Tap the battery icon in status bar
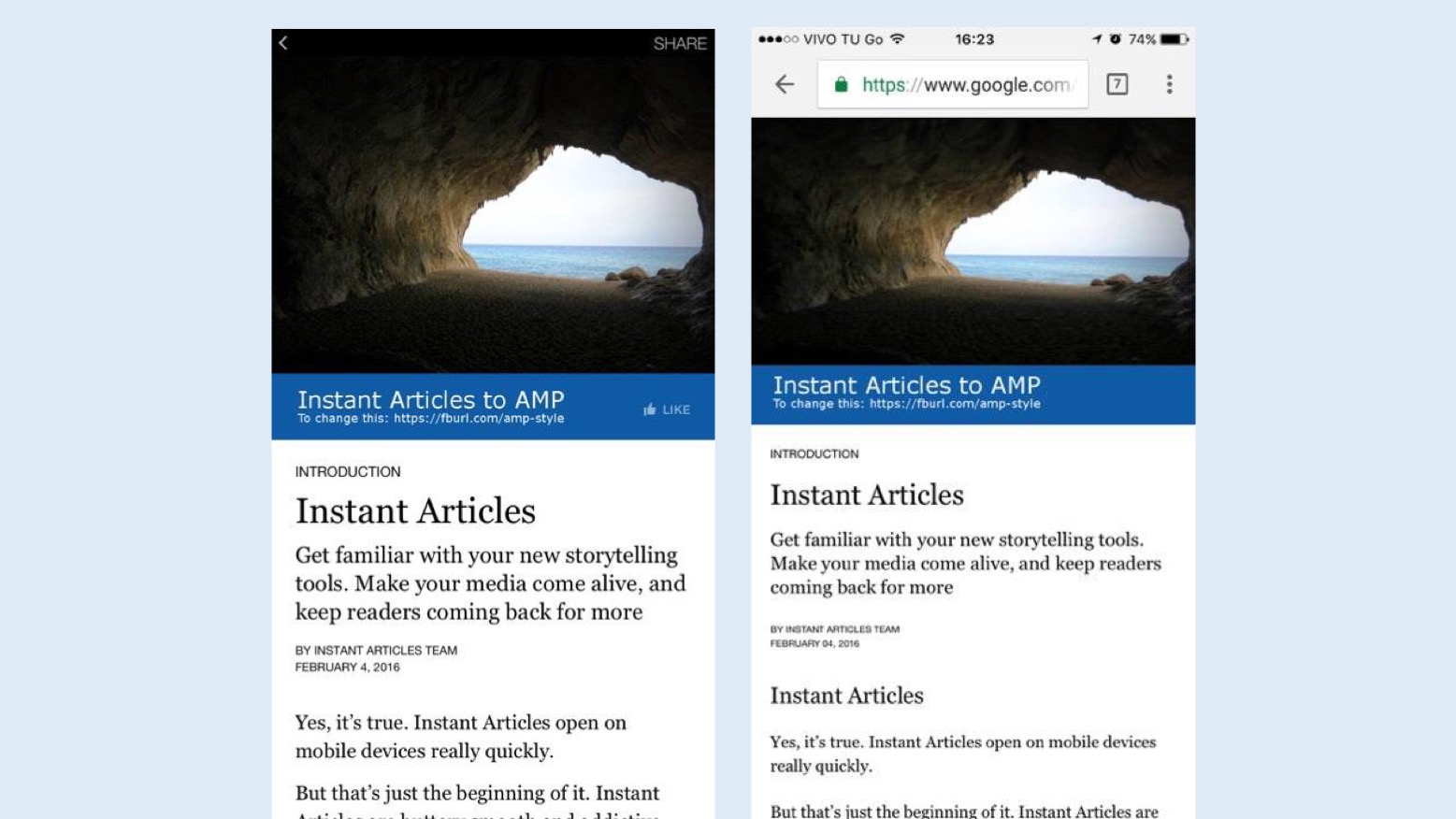 coord(1175,39)
